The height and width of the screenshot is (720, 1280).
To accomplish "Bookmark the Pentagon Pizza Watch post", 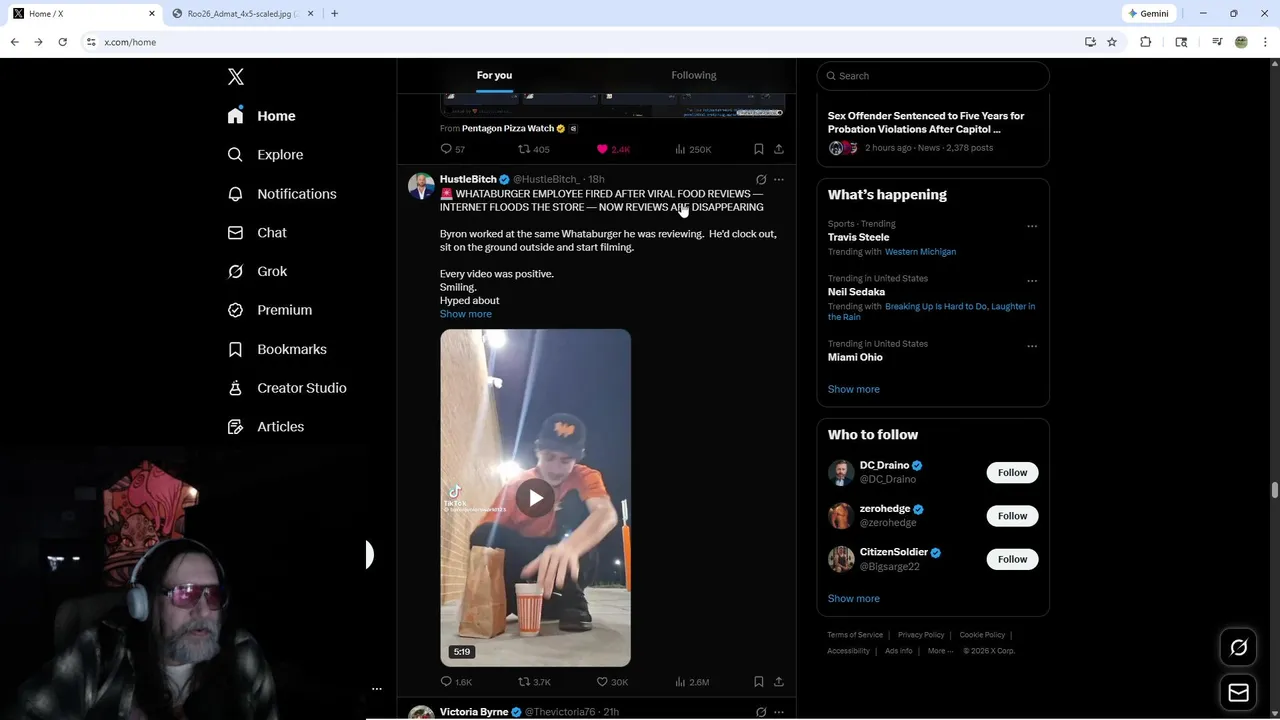I will coord(759,149).
